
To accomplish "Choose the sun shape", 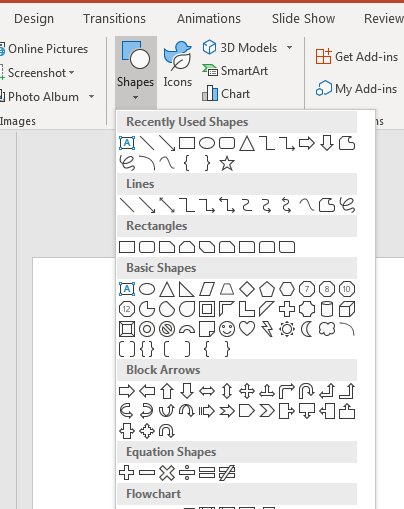I will (x=287, y=329).
